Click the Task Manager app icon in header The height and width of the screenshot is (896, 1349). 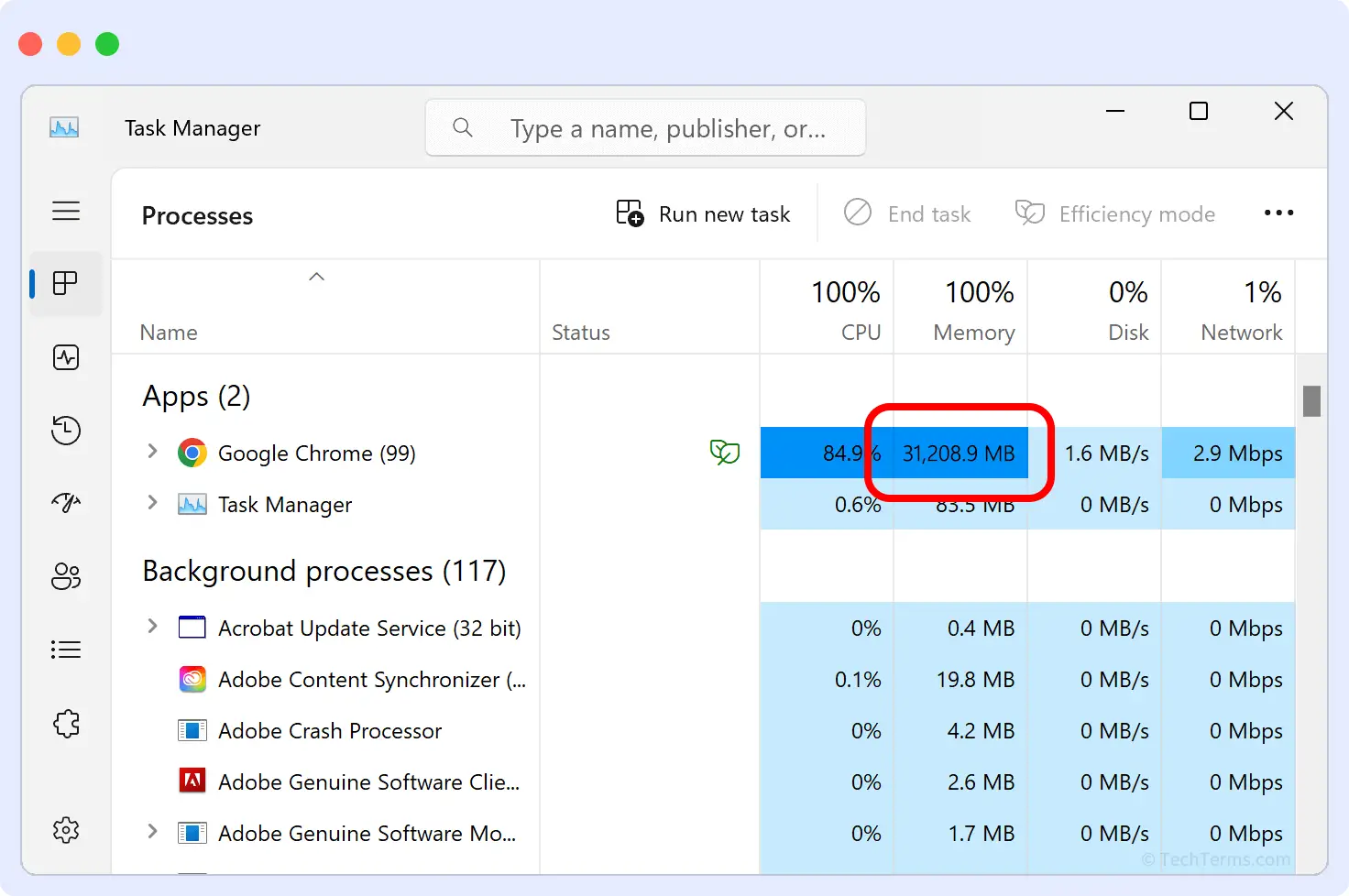coord(64,127)
